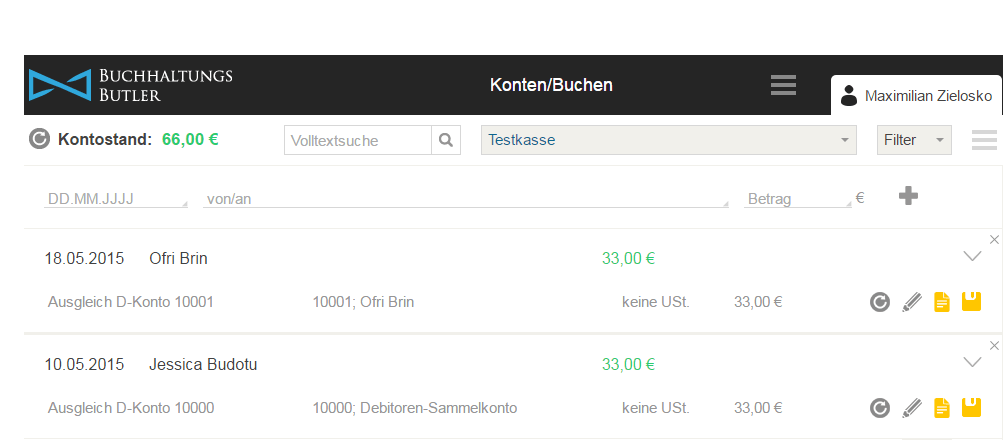Click the yellow document icon for Jessica Budotu

[942, 408]
